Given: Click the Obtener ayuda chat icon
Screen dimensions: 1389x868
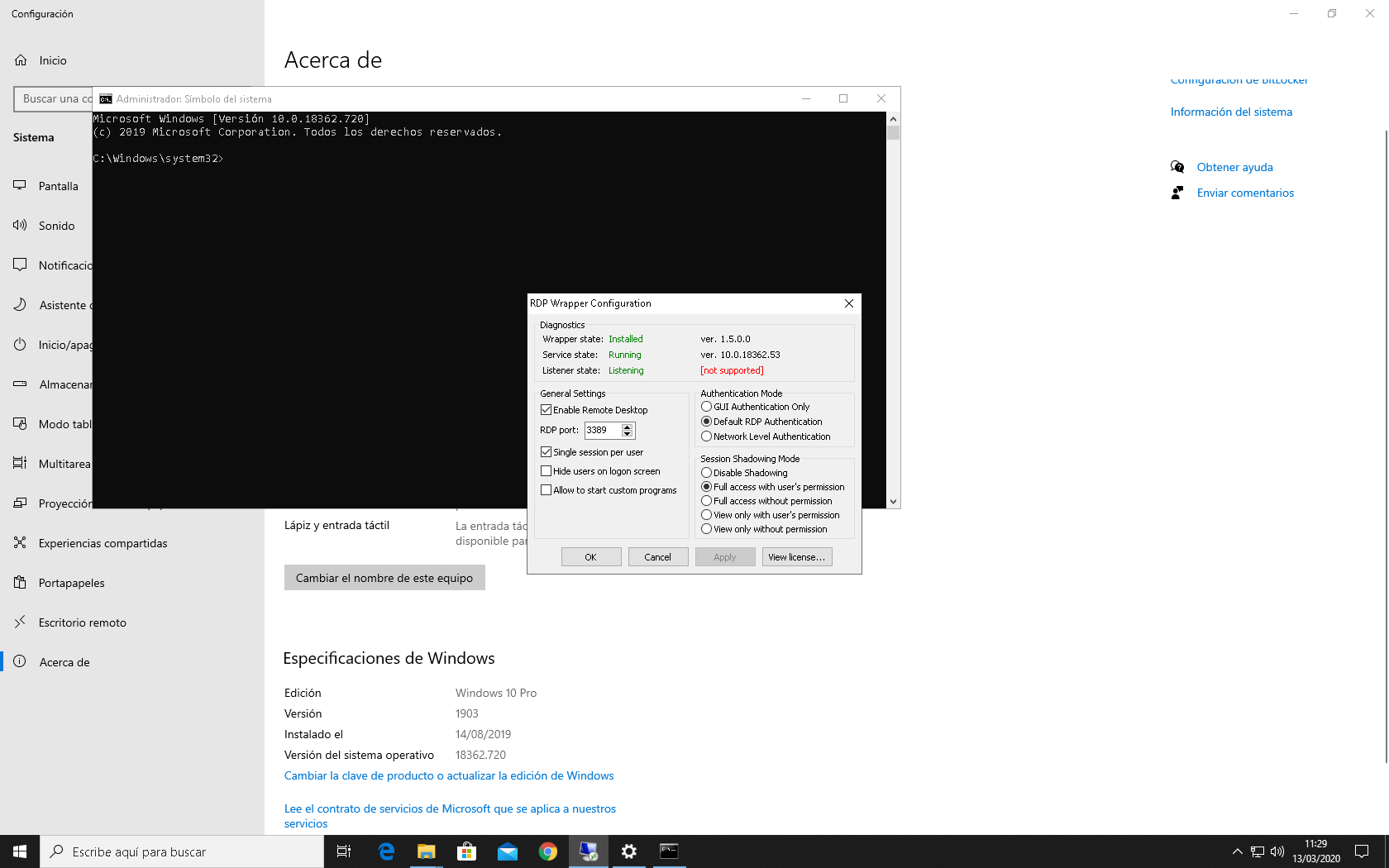Looking at the screenshot, I should pyautogui.click(x=1177, y=167).
